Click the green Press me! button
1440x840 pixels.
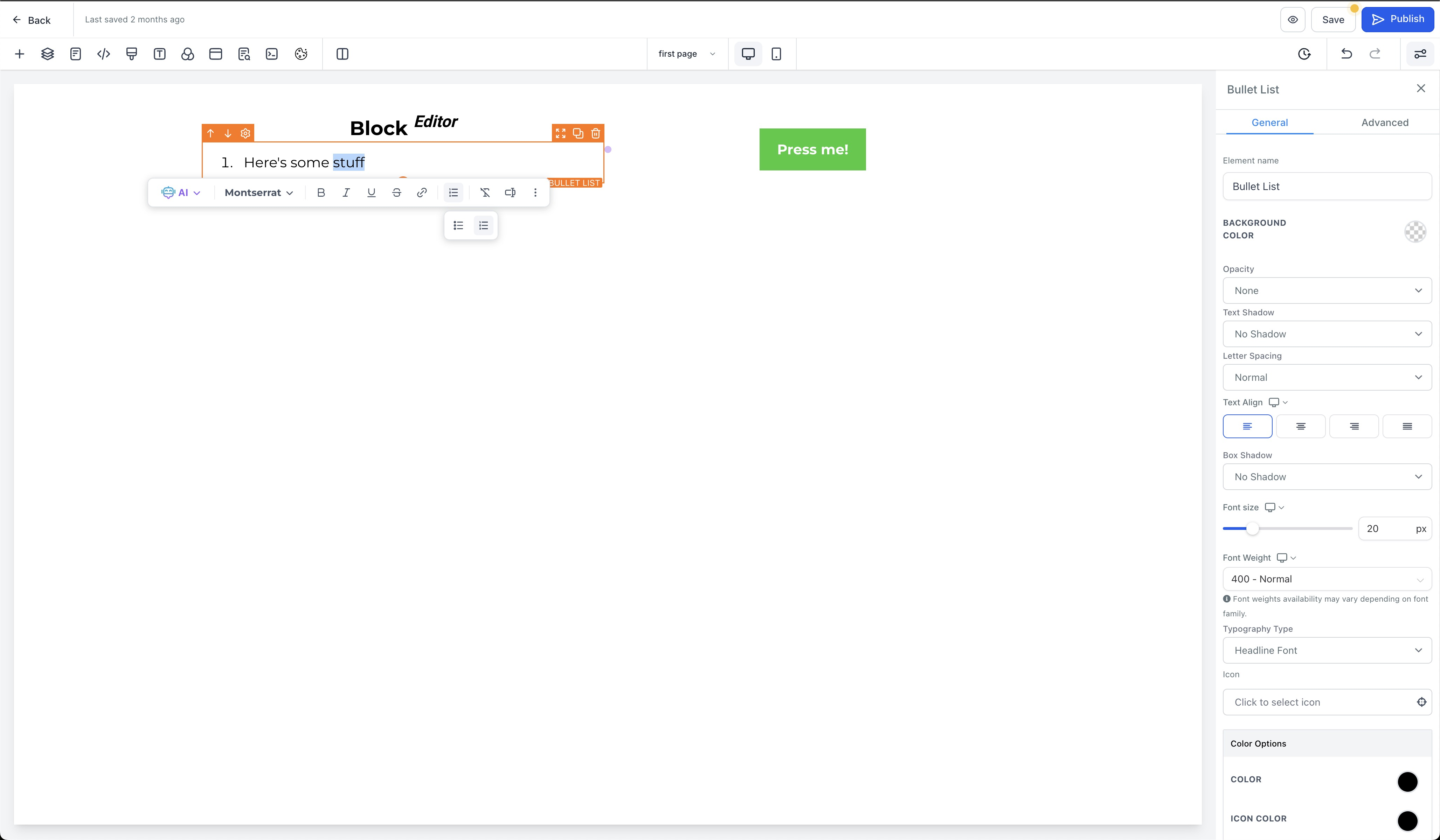pyautogui.click(x=812, y=149)
